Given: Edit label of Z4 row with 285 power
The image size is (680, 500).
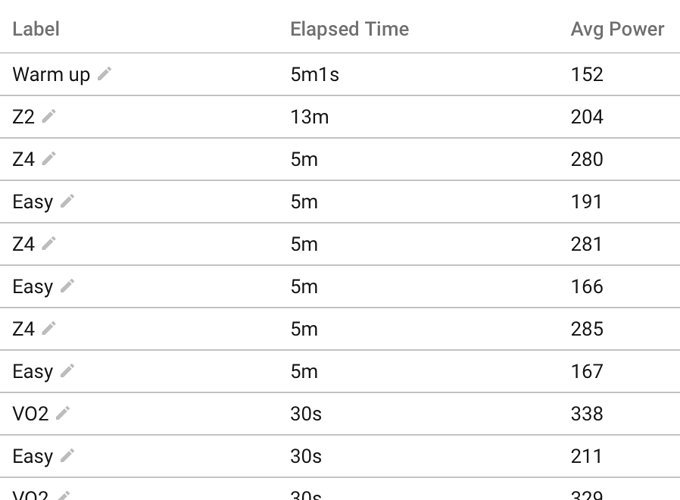Looking at the screenshot, I should click(x=49, y=328).
